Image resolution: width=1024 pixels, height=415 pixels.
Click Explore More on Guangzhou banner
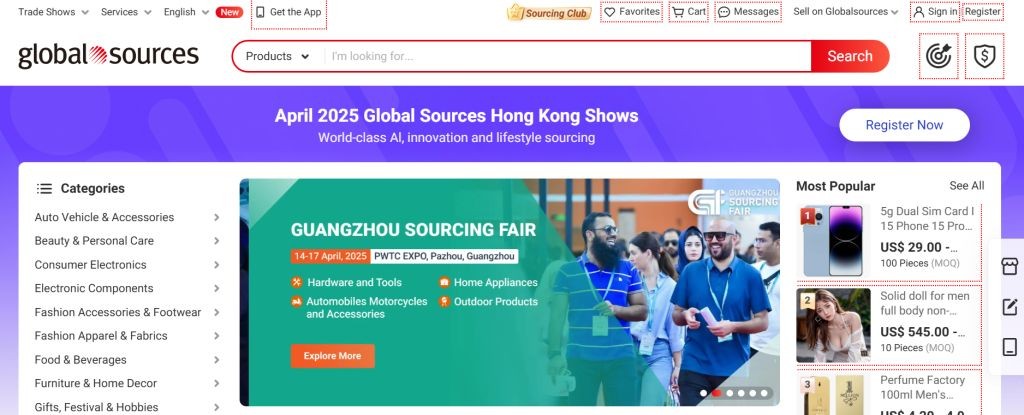pyautogui.click(x=332, y=356)
